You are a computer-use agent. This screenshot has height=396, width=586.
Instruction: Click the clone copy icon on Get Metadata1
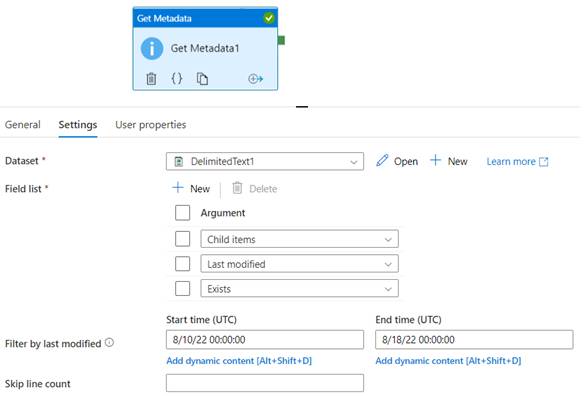tap(202, 79)
